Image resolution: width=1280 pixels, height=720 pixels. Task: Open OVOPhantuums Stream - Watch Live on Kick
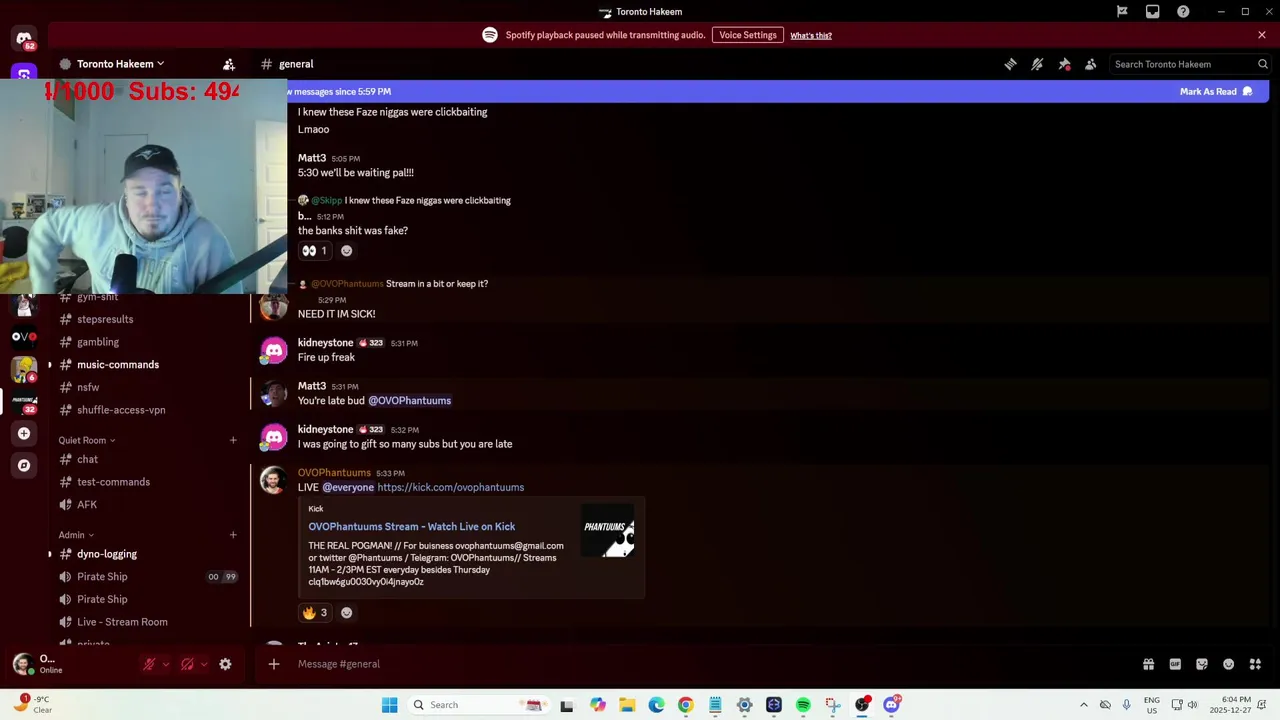pos(412,527)
